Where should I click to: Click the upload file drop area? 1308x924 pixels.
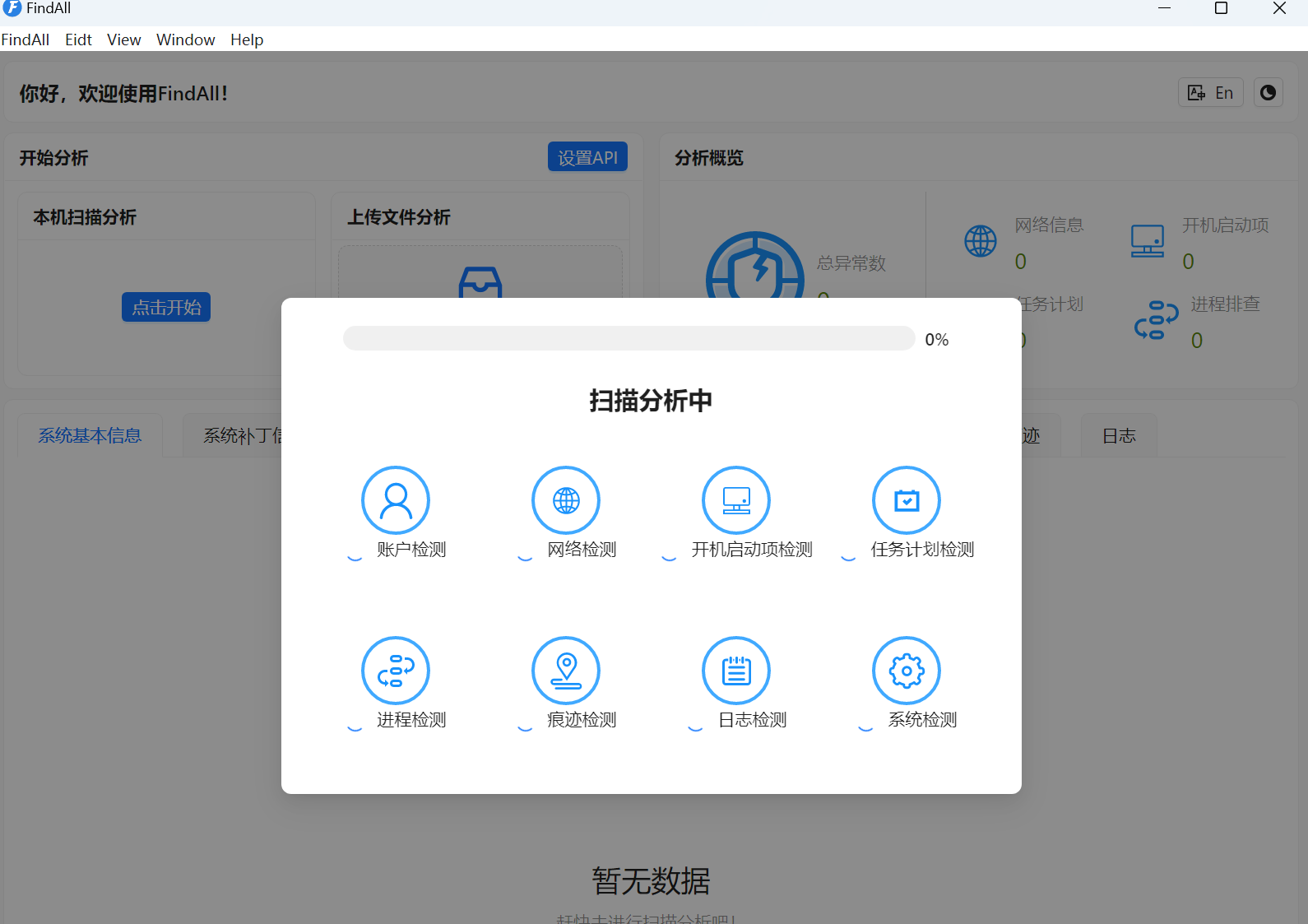480,272
